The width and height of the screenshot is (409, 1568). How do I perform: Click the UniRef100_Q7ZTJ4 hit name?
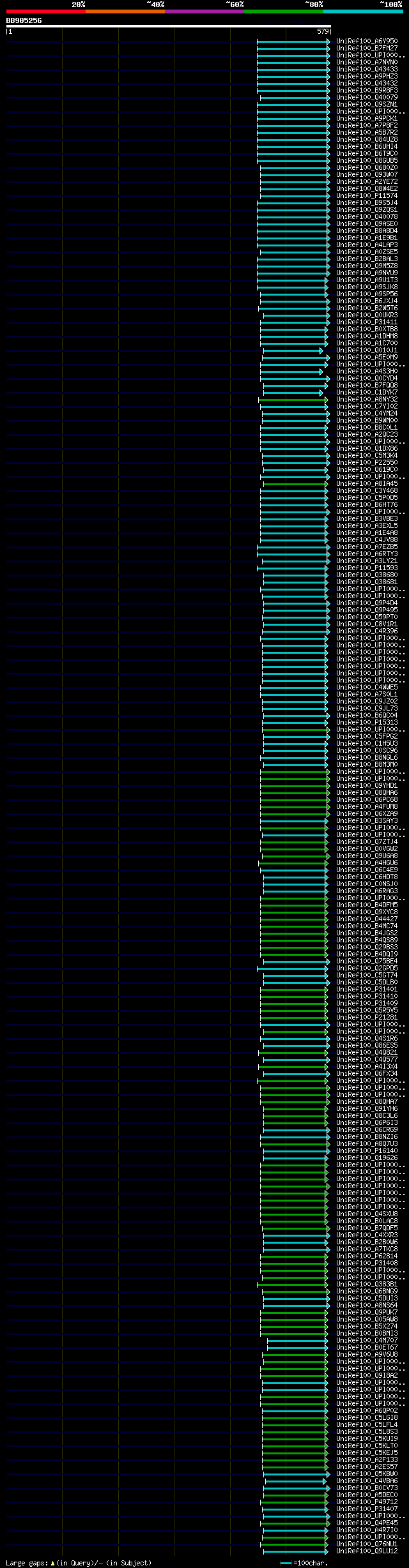pos(367,842)
